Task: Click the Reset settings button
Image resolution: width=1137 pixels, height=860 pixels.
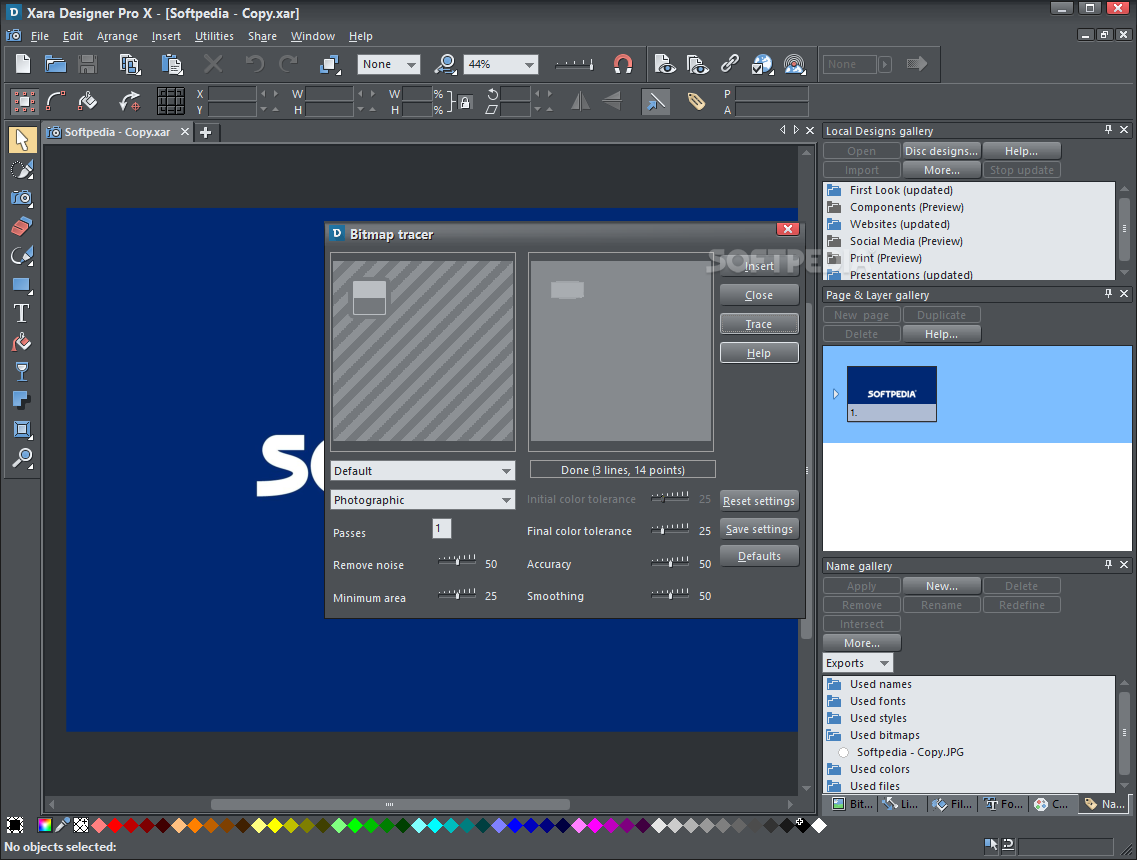Action: click(759, 501)
